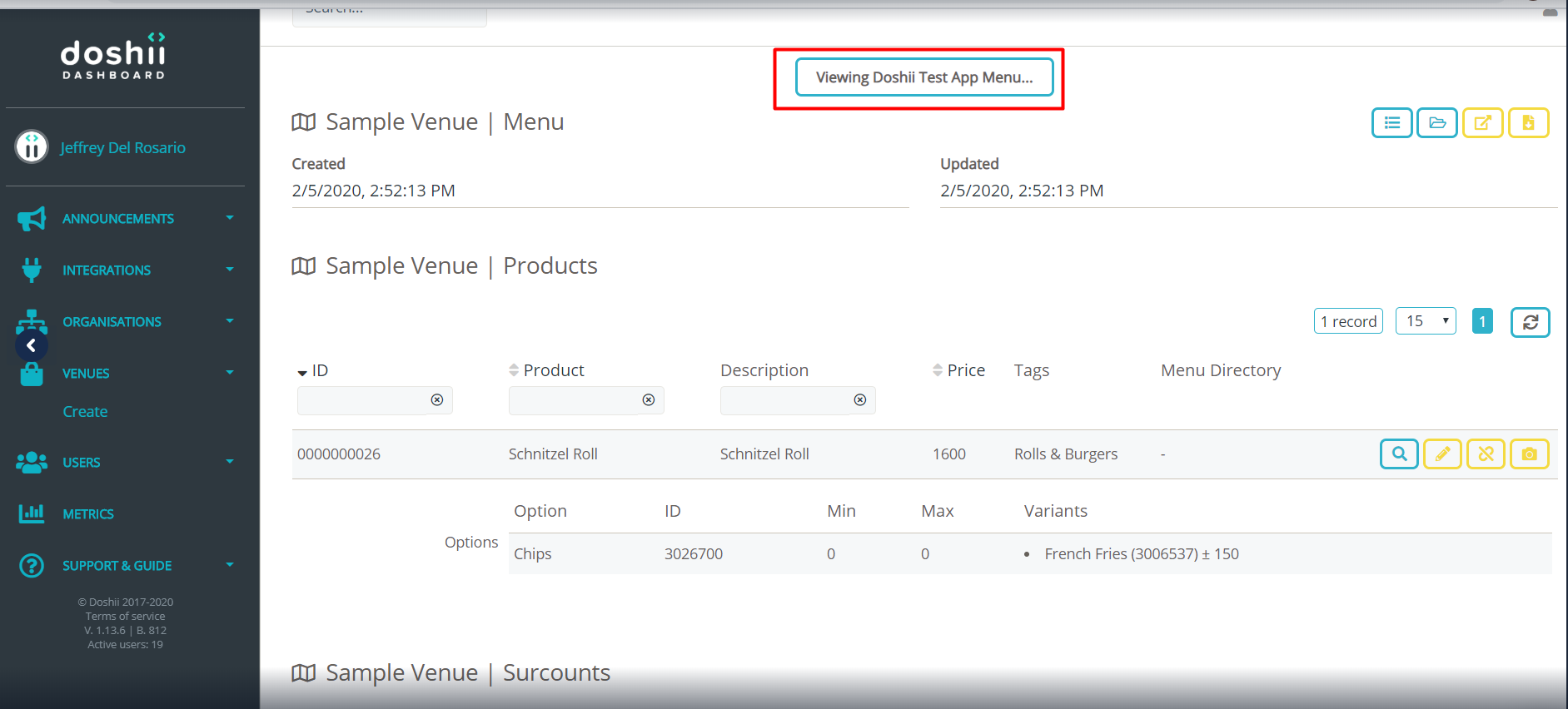Click the Integrations plug icon
The width and height of the screenshot is (1568, 709).
[32, 270]
